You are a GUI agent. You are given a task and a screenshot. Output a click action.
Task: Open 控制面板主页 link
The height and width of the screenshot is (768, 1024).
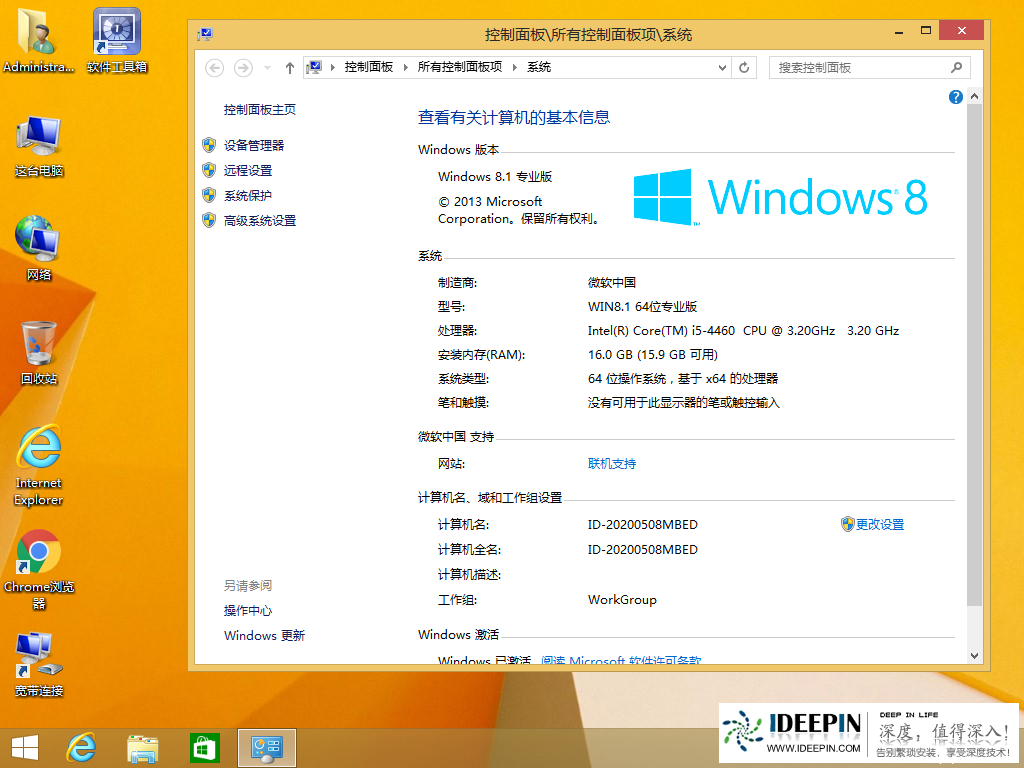[260, 110]
